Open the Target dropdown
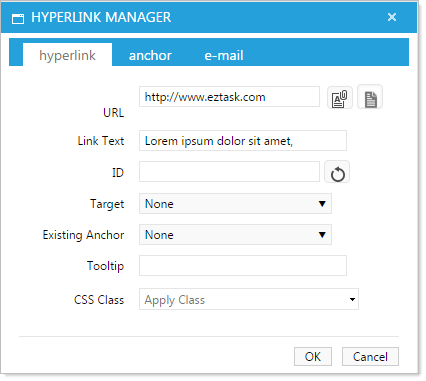Viewport: 426px width, 381px height. click(x=235, y=204)
